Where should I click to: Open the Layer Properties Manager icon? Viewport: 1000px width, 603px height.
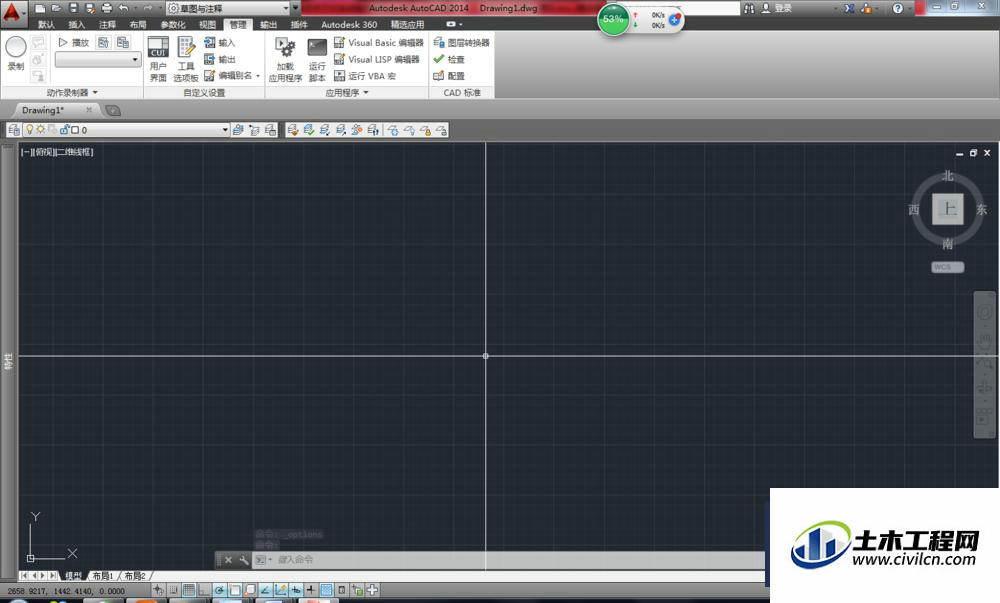pos(14,130)
